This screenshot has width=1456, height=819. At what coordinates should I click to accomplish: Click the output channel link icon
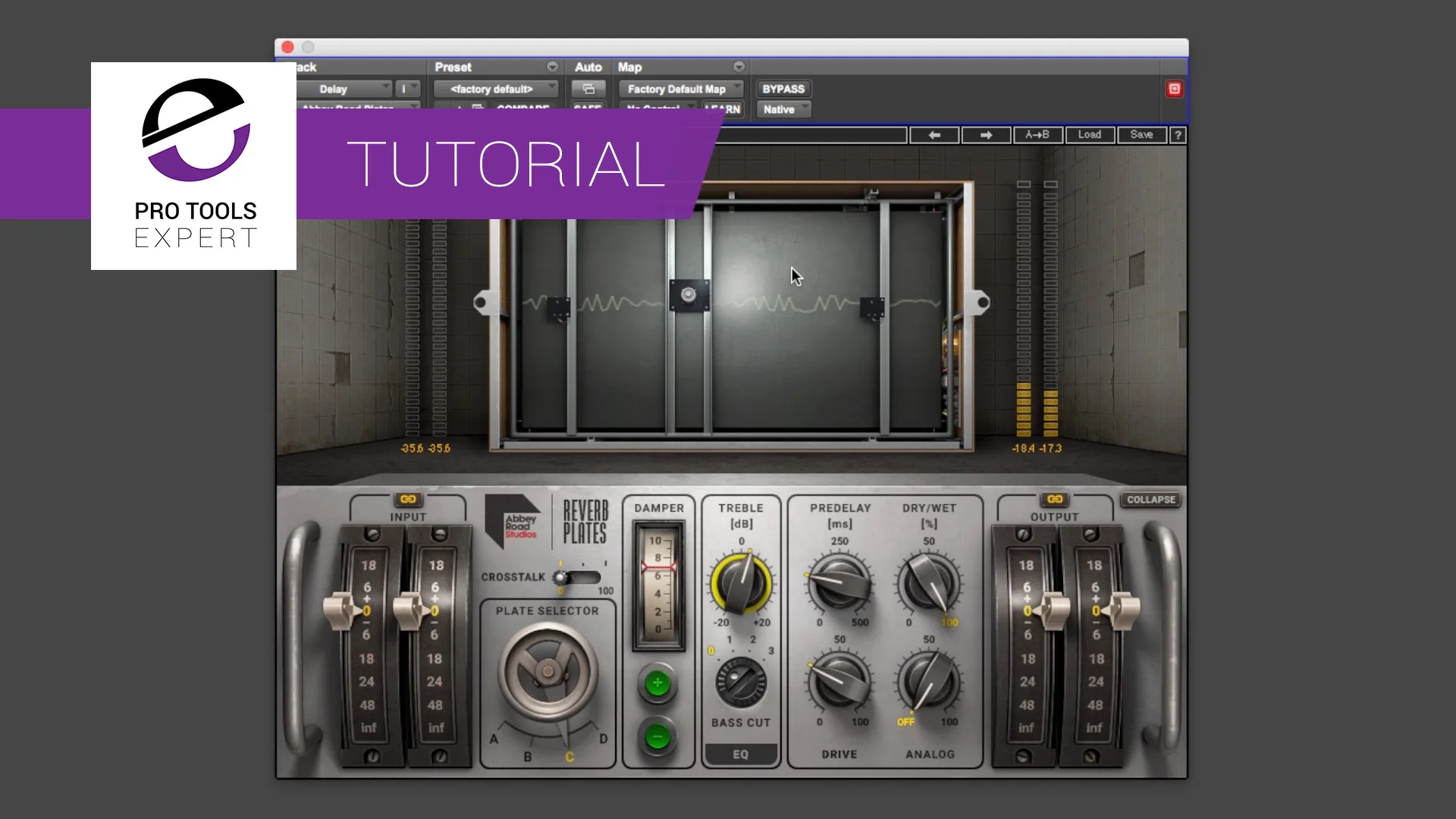point(1054,499)
